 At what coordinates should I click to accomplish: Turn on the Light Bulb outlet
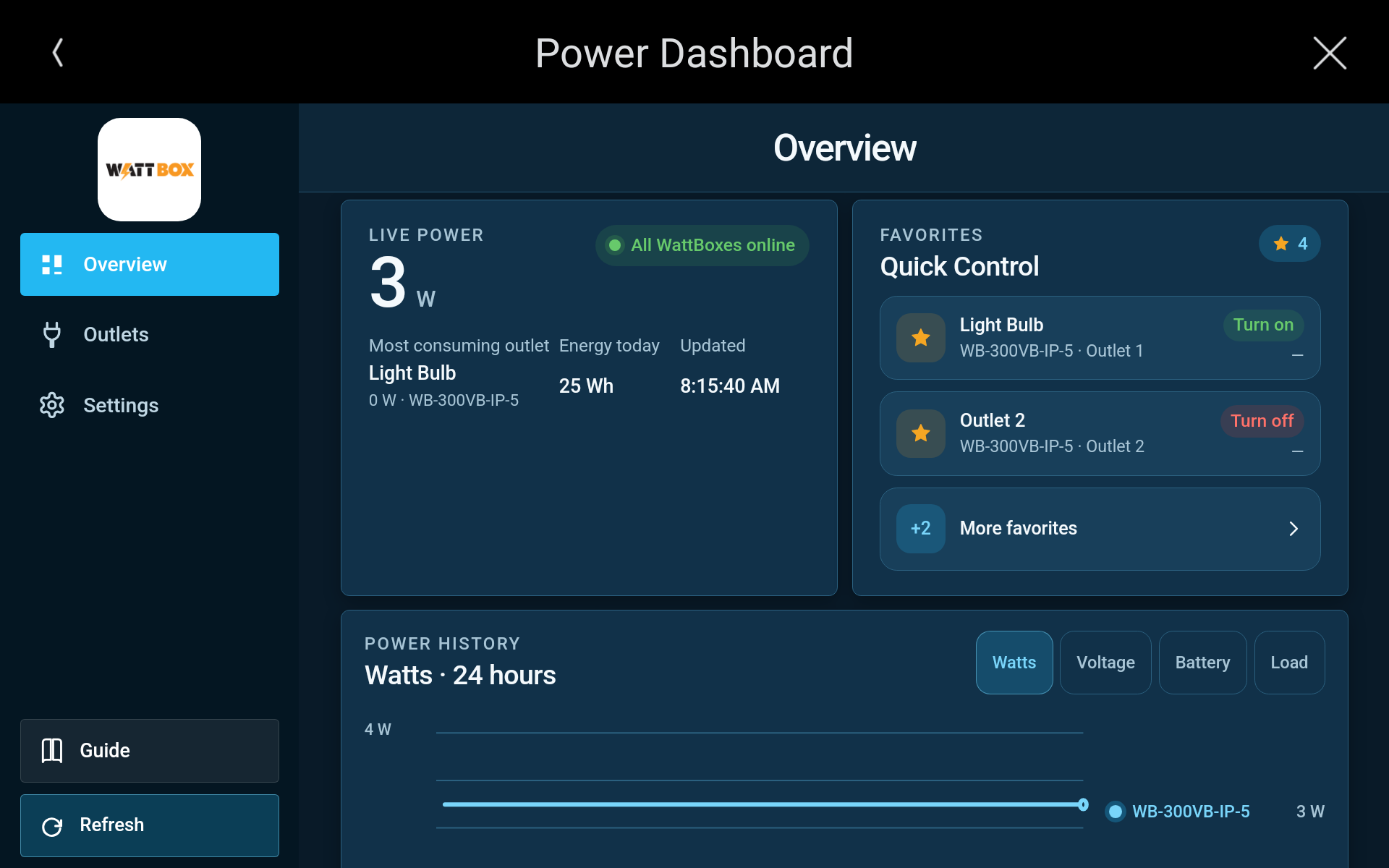1263,325
